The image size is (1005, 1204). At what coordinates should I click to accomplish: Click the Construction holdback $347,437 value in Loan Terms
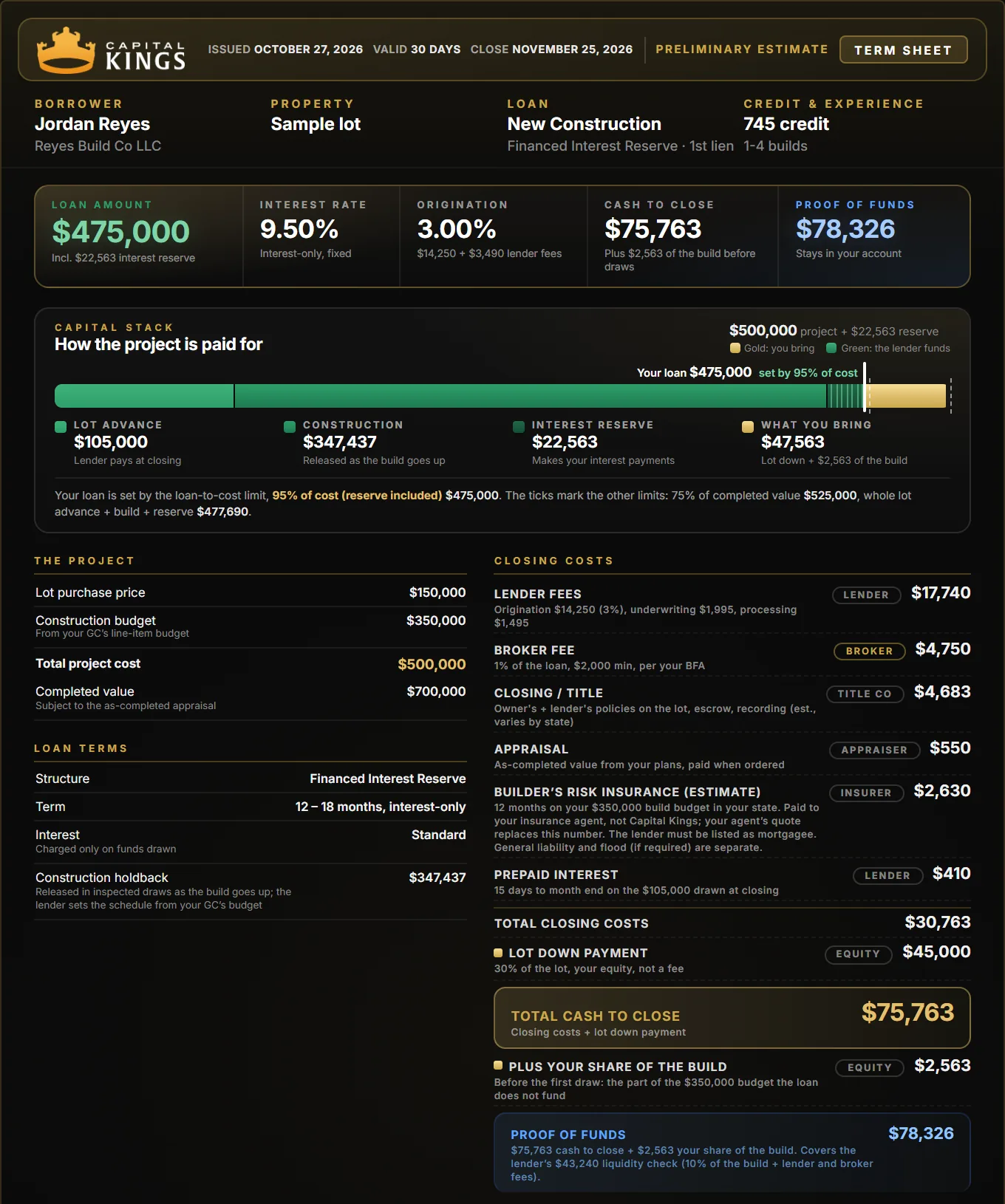(x=437, y=878)
